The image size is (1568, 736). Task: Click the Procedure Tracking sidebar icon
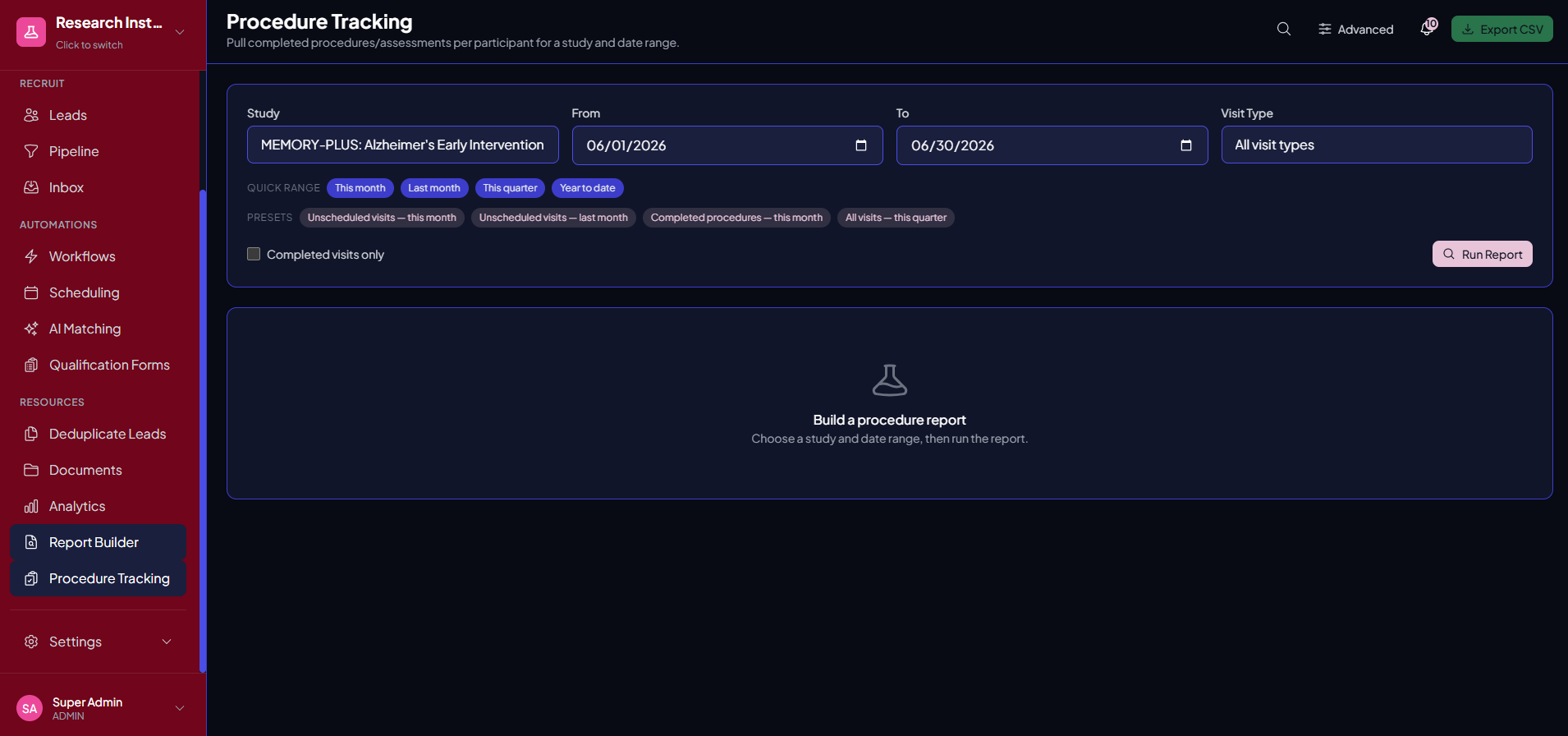(x=31, y=578)
